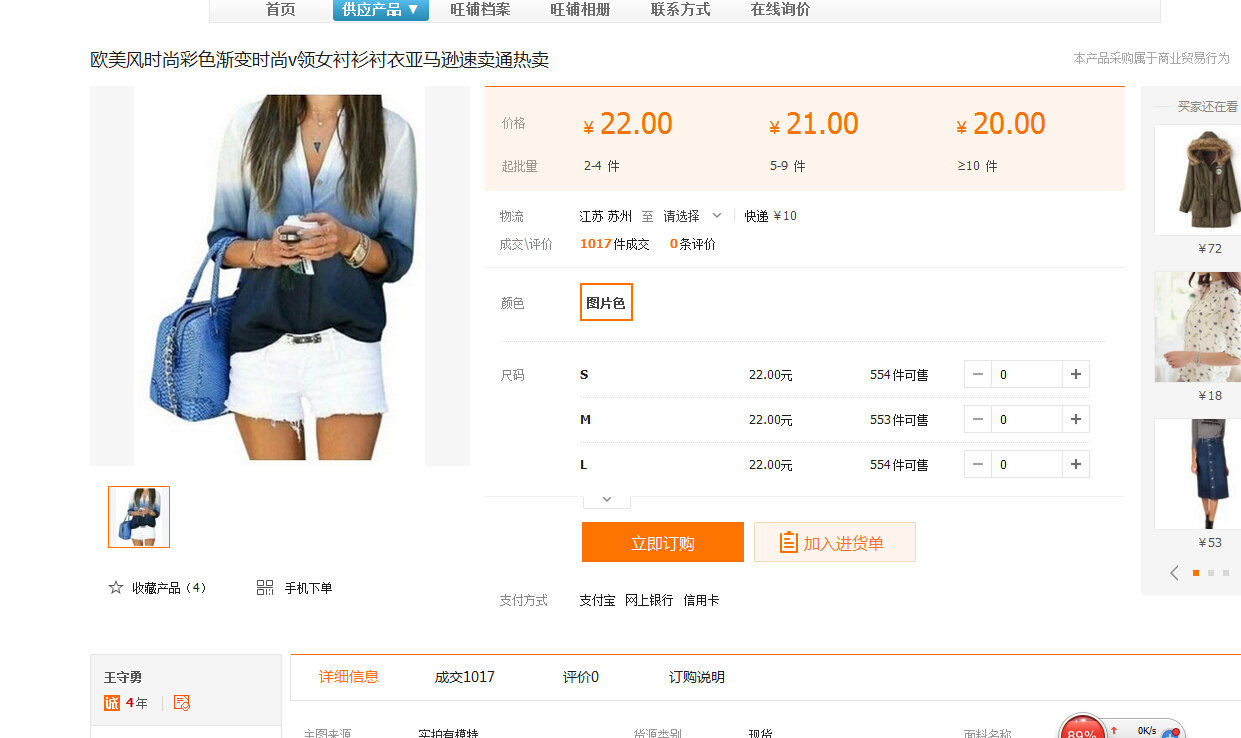The height and width of the screenshot is (738, 1241).
Task: Select the product thumbnail below main image
Action: point(139,517)
